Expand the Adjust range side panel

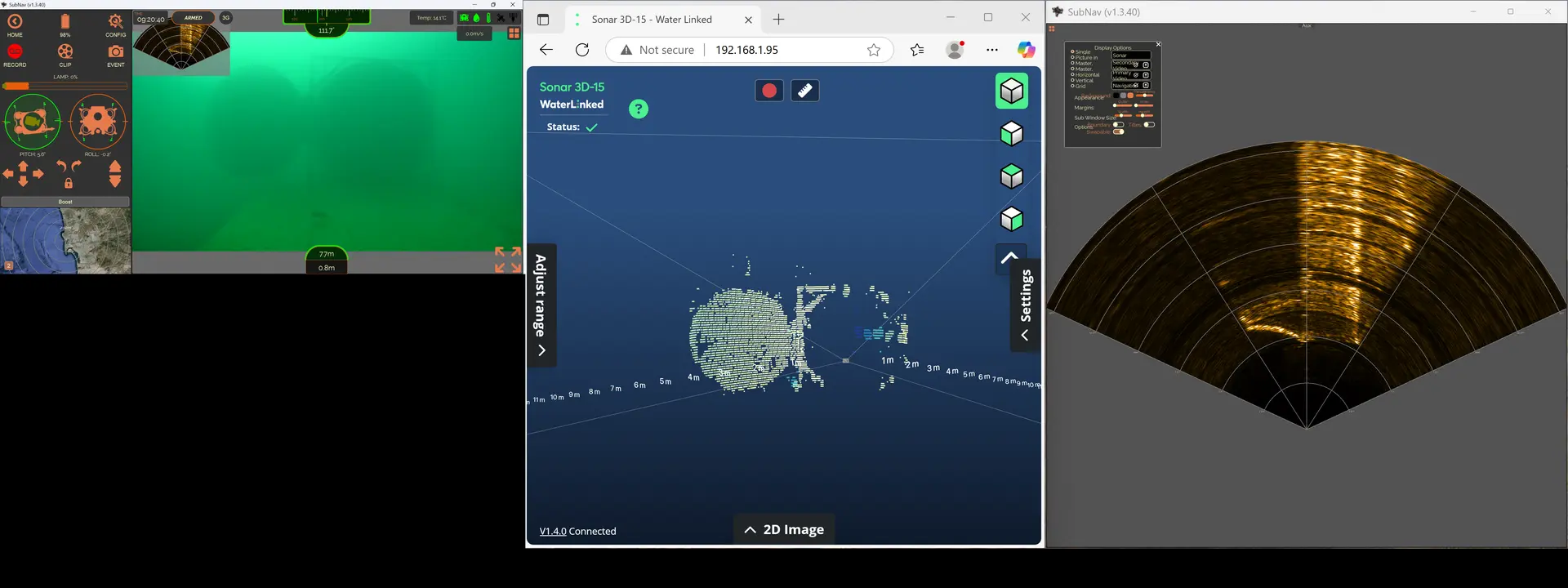coord(541,305)
